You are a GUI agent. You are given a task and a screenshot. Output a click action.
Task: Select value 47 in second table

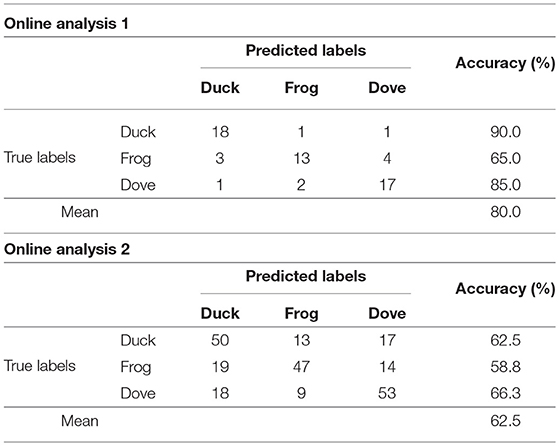click(x=302, y=366)
